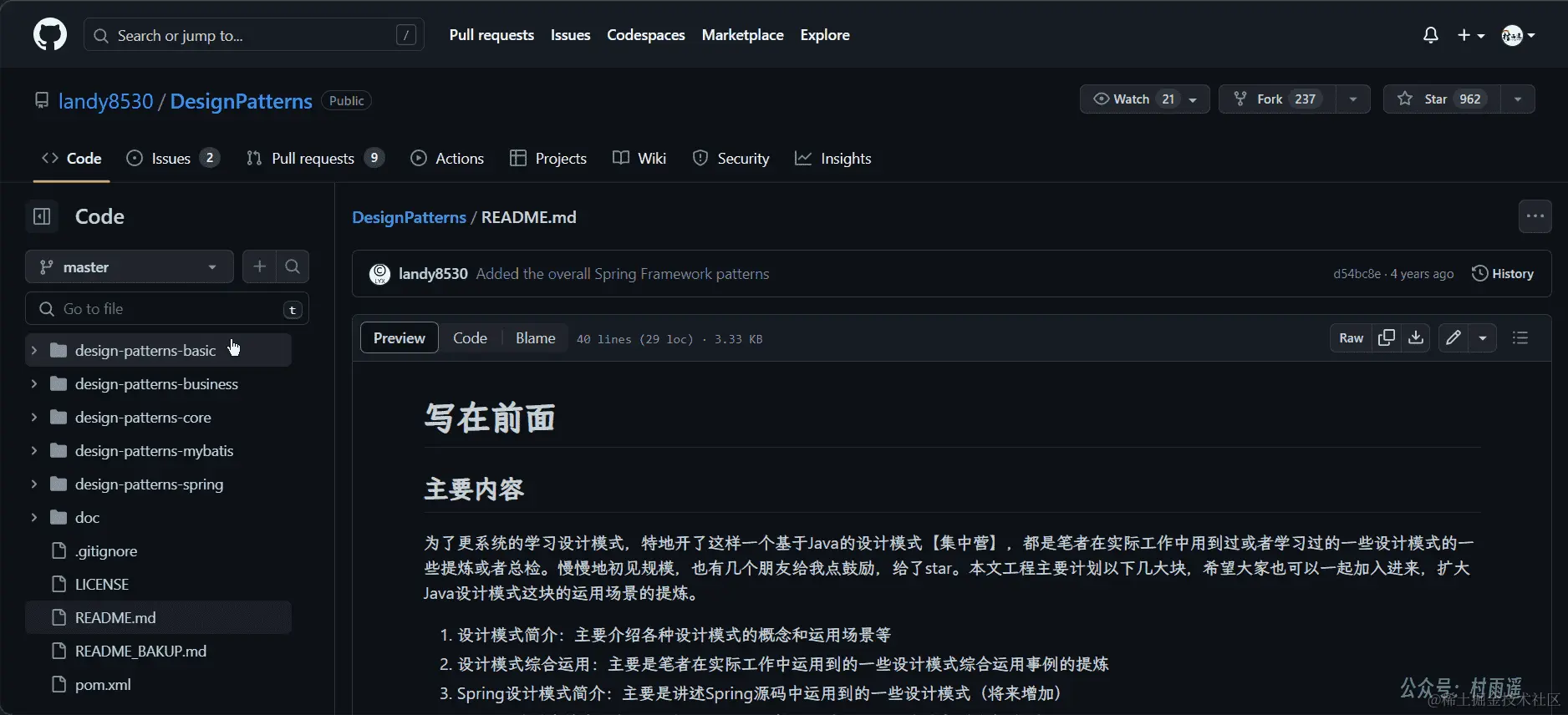Open the Code repository tab
Image resolution: width=1568 pixels, height=715 pixels.
72,158
